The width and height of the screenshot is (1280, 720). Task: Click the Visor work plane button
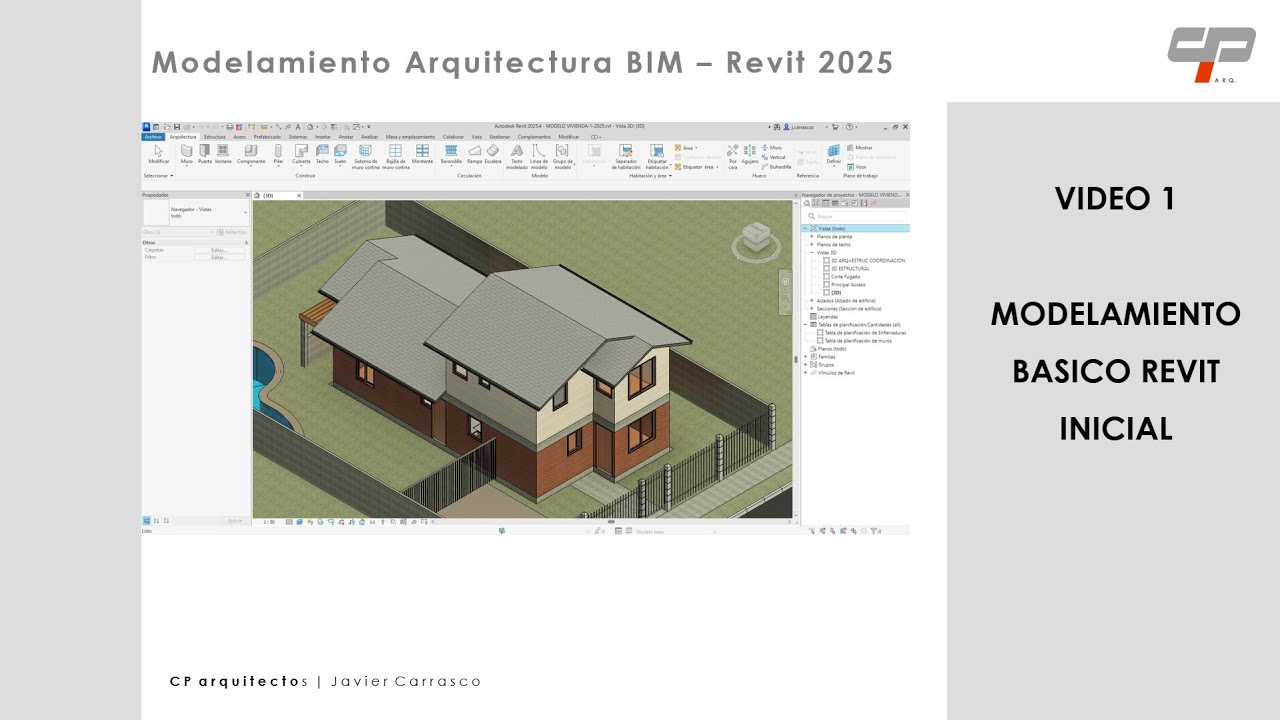tap(856, 167)
